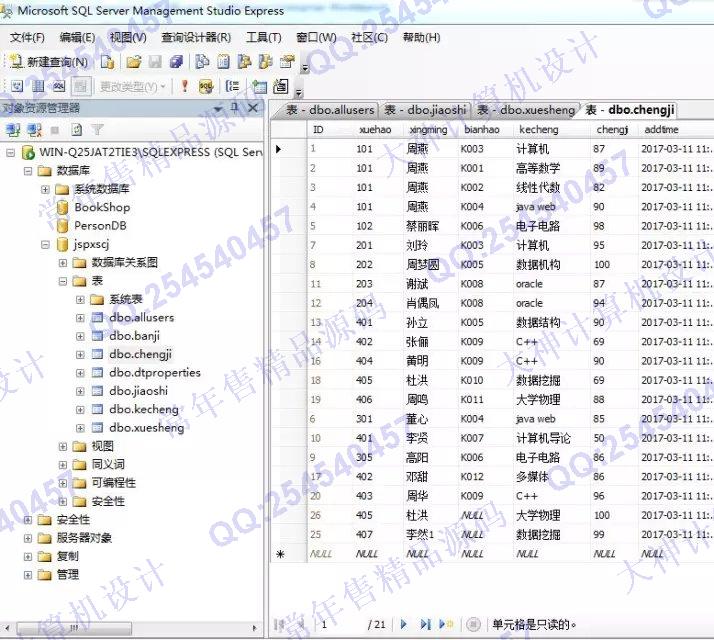Click the Save disk icon in toolbar
Viewport: 714px width, 640px height.
click(155, 62)
